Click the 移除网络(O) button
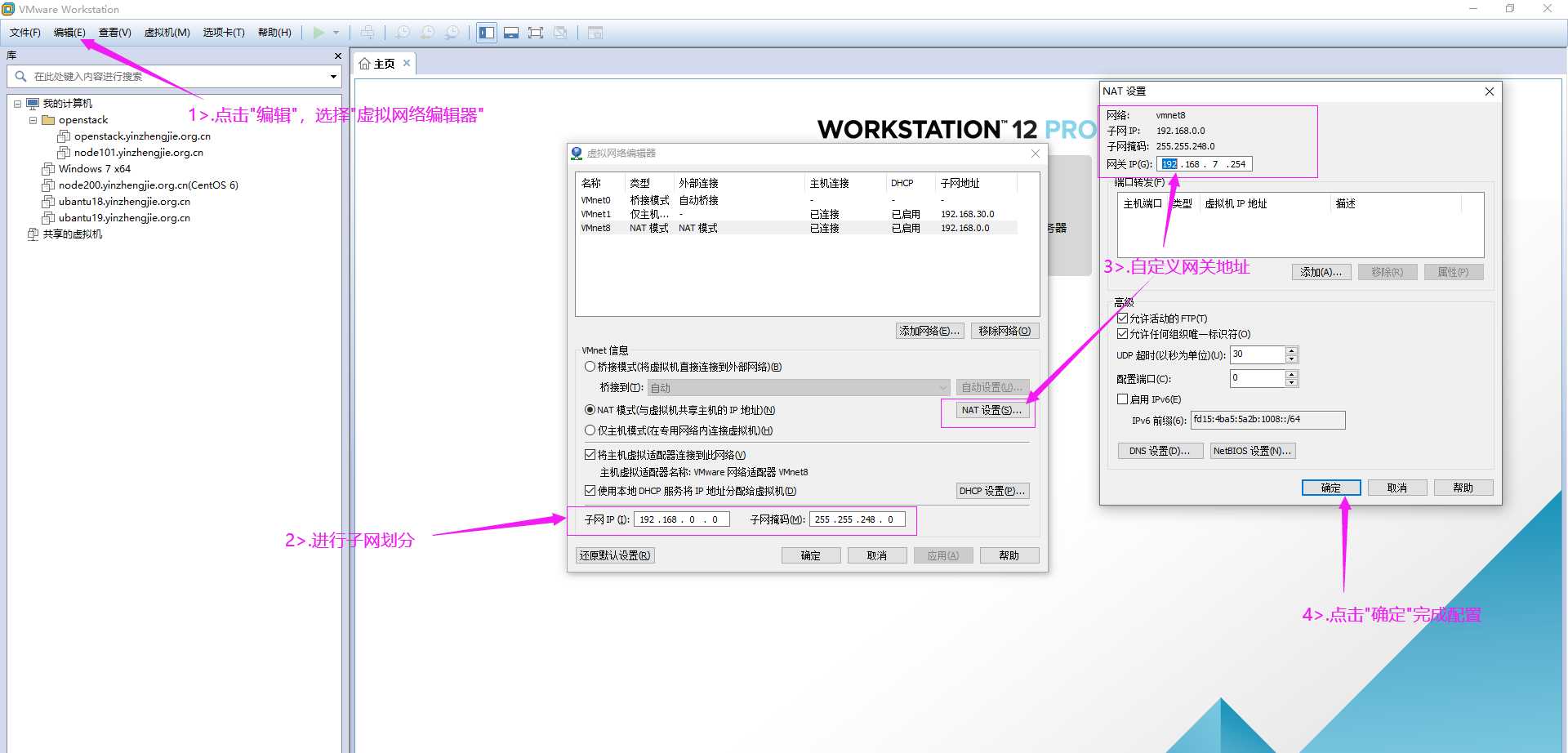Screen dimensions: 1568x753 click(1004, 331)
